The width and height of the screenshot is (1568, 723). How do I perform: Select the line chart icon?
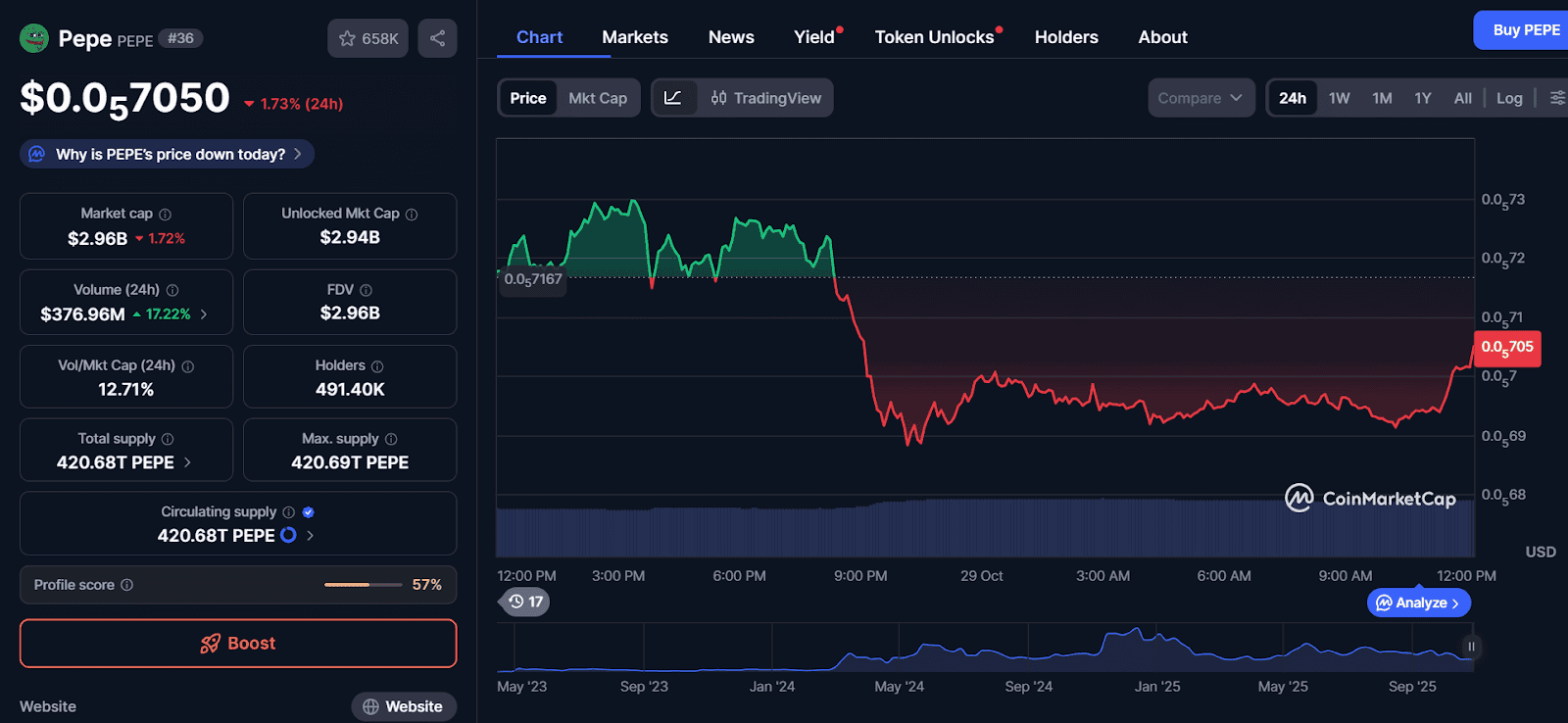coord(673,98)
